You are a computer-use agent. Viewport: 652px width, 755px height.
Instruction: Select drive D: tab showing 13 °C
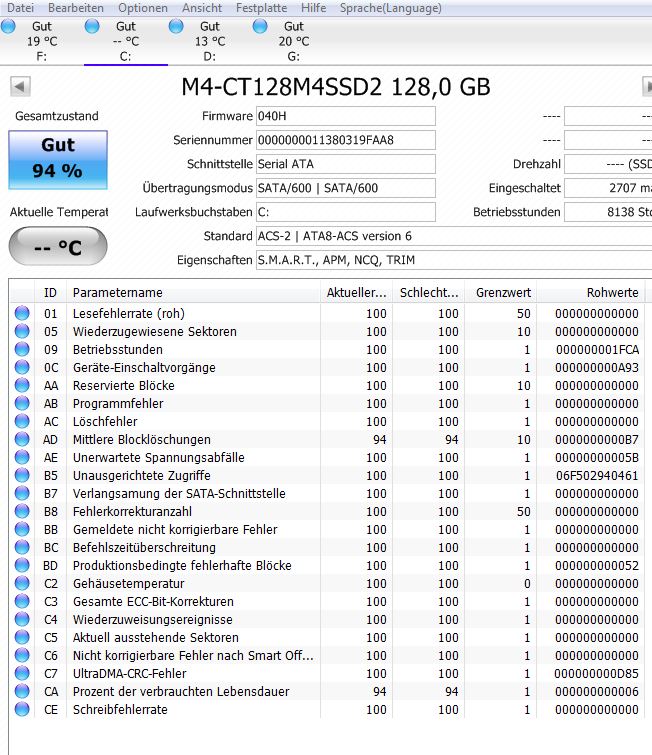(209, 41)
